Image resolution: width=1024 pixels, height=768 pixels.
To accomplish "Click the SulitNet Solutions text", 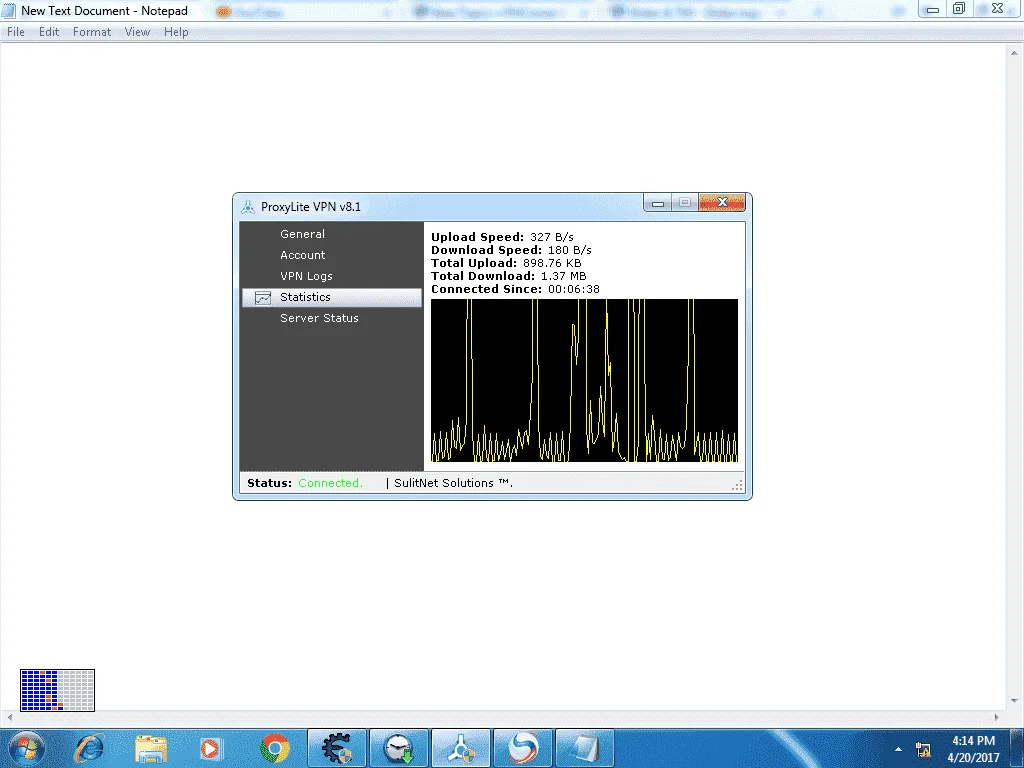I will point(453,483).
